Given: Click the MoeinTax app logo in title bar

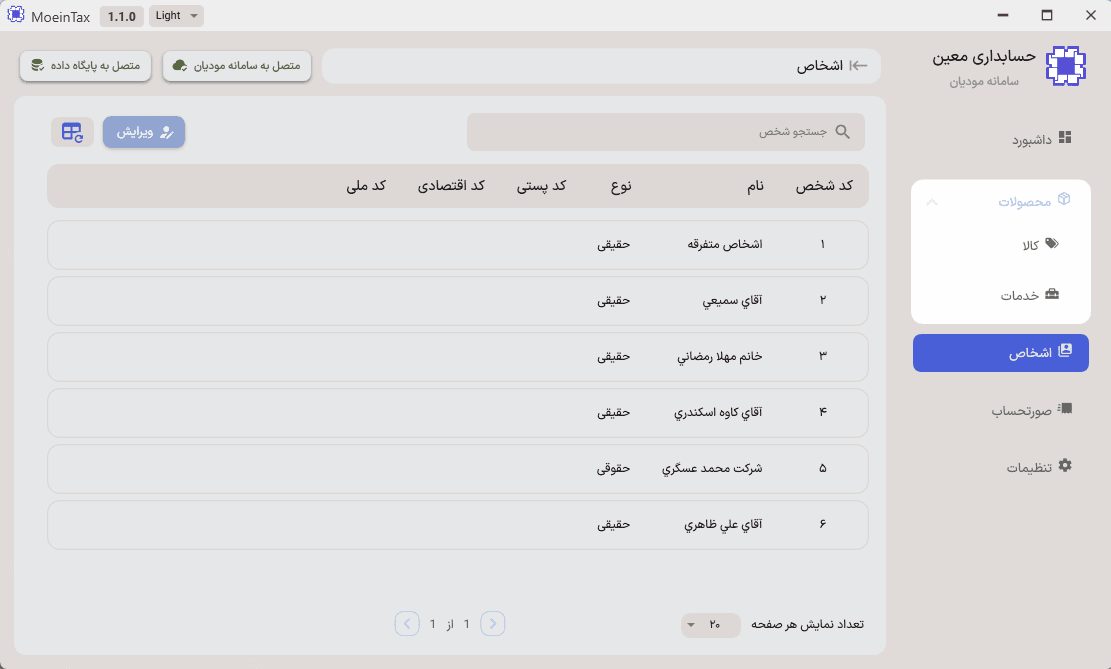Looking at the screenshot, I should coord(16,15).
